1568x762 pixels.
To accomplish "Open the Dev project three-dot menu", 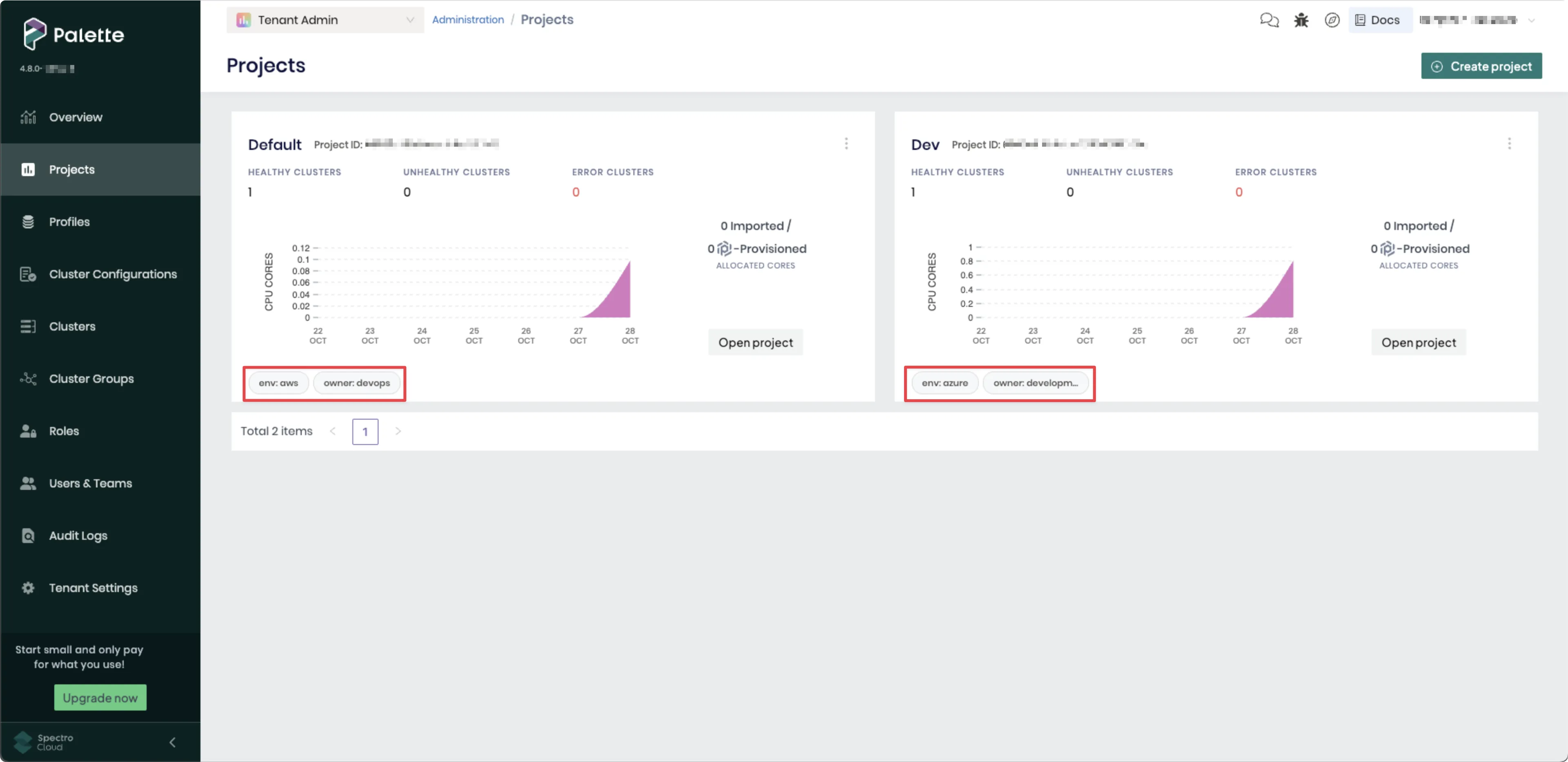I will pyautogui.click(x=1510, y=144).
